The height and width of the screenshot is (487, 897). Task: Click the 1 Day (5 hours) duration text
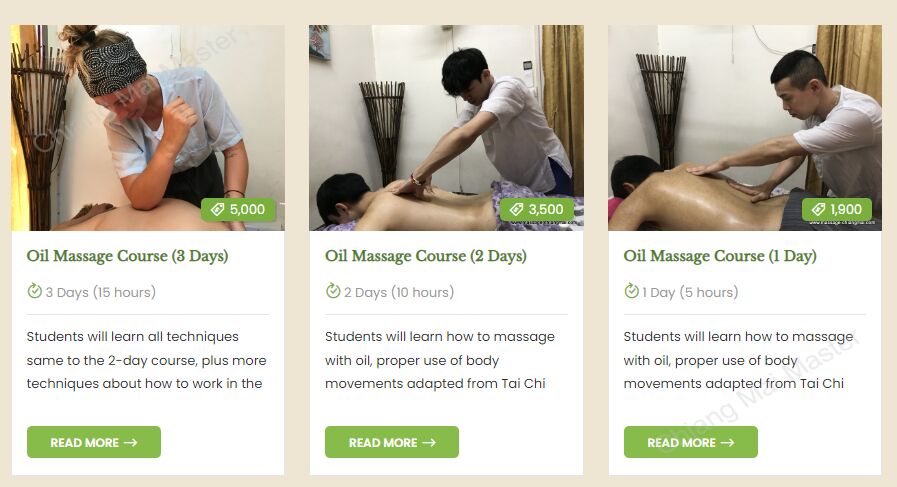(690, 292)
